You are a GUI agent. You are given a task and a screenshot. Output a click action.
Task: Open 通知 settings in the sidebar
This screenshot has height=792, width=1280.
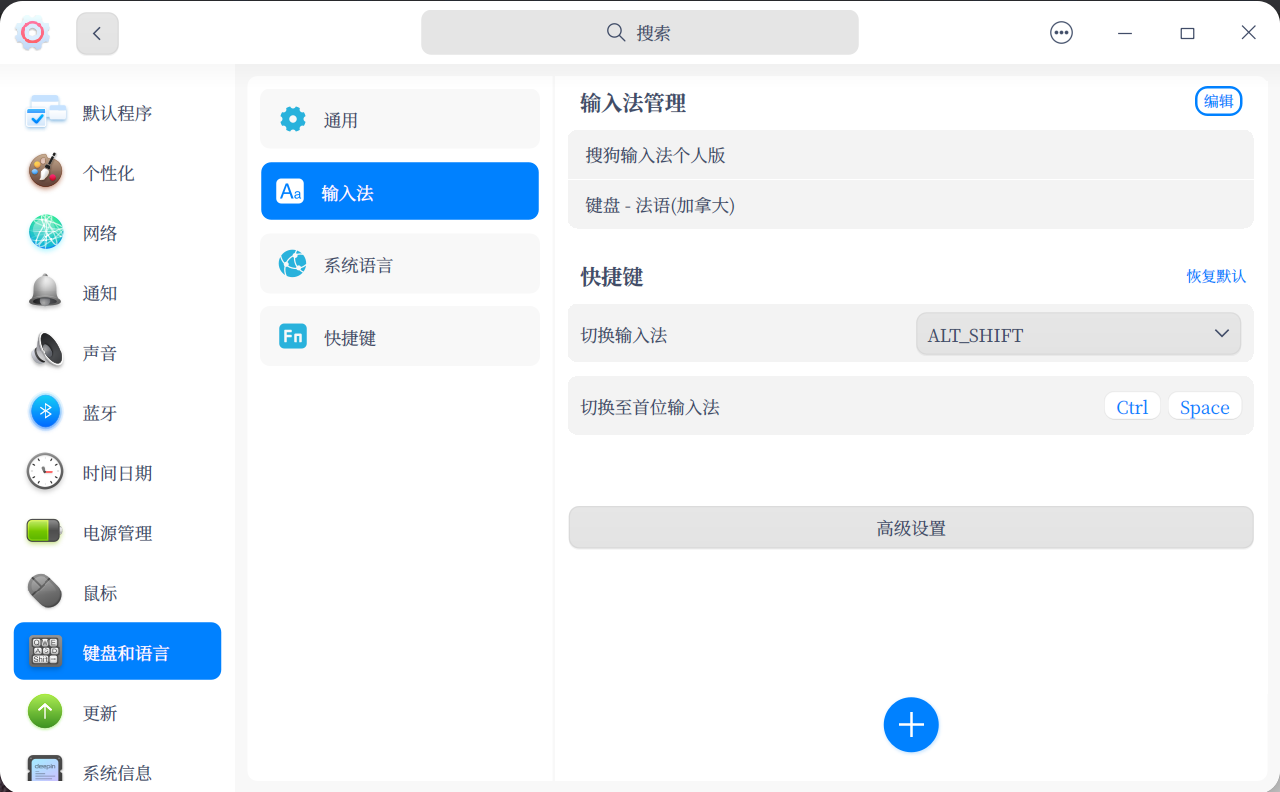point(117,293)
